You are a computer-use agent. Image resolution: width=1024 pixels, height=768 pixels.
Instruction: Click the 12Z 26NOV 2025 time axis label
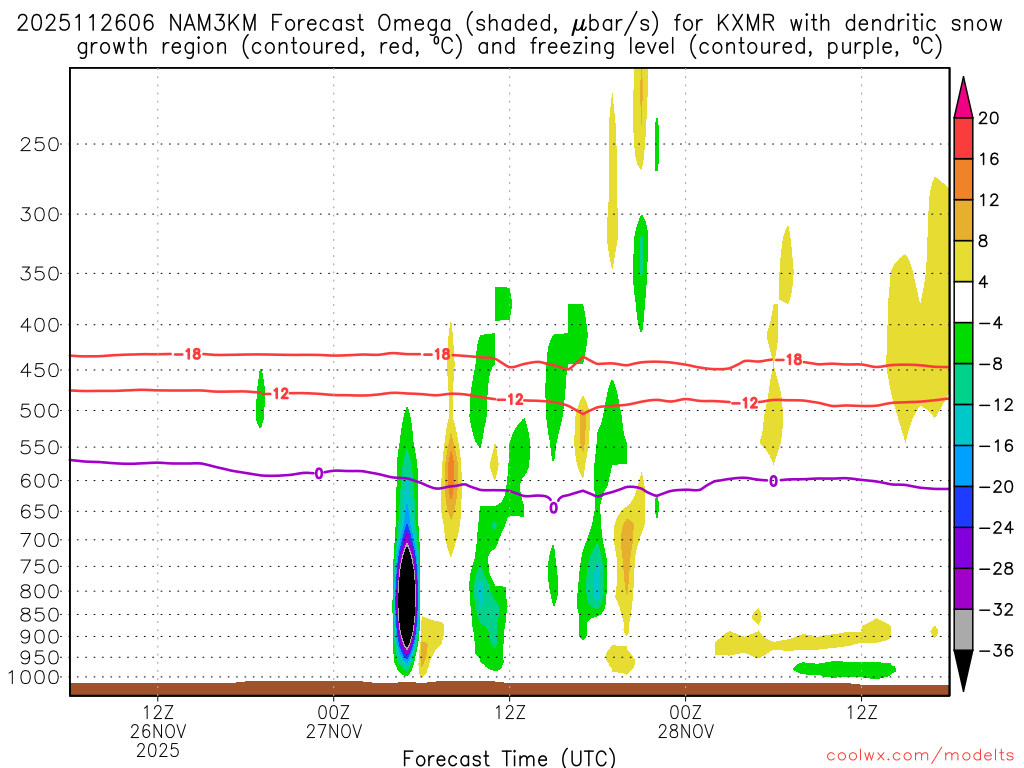[x=157, y=731]
